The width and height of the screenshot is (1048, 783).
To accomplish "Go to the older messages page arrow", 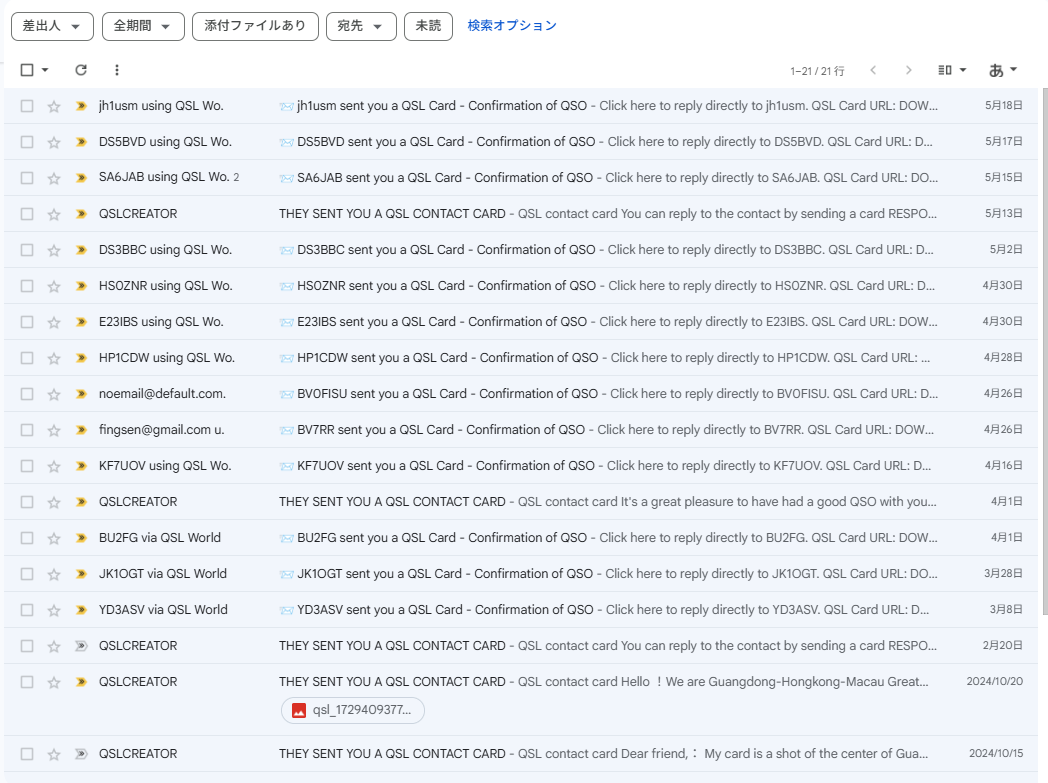I will pyautogui.click(x=908, y=70).
